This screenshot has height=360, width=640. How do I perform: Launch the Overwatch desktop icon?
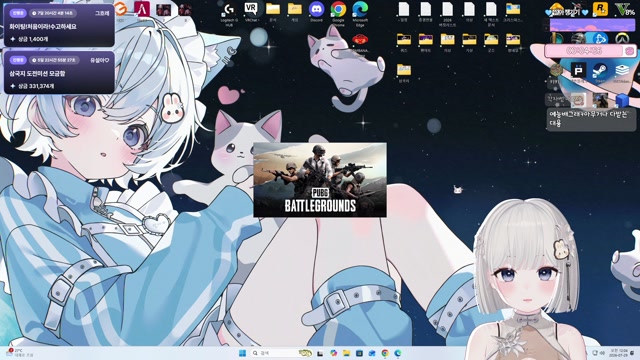[622, 39]
